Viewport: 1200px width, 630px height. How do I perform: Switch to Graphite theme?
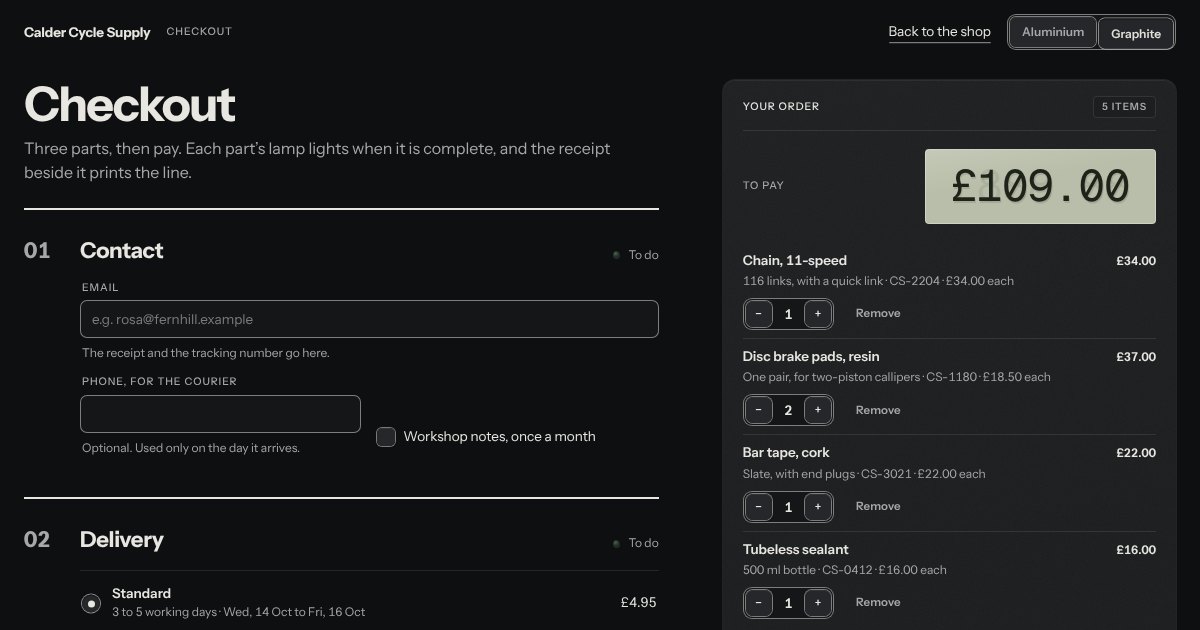click(1136, 33)
